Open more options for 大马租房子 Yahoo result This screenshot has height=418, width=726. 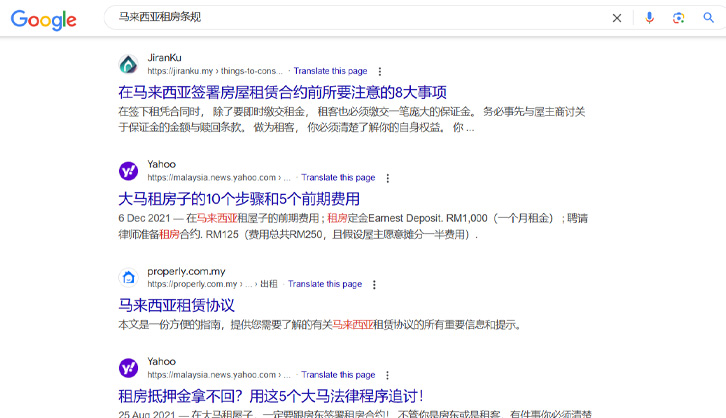coord(388,178)
